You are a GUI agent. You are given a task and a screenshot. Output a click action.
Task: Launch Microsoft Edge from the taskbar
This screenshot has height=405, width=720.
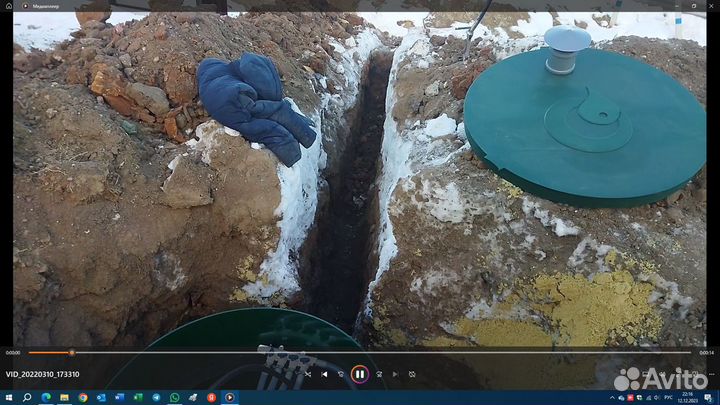[x=46, y=397]
